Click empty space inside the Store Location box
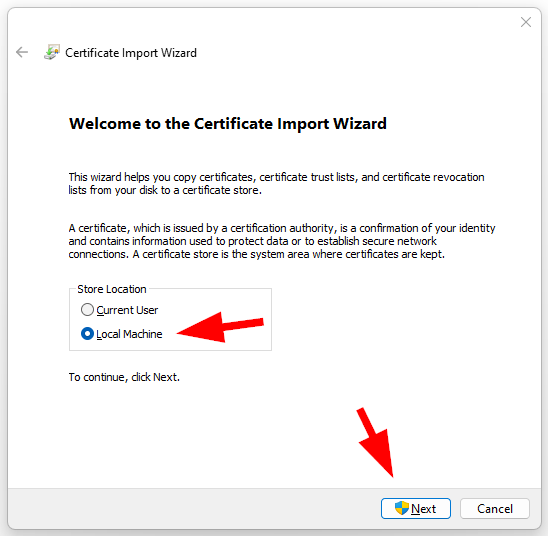 click(x=224, y=300)
